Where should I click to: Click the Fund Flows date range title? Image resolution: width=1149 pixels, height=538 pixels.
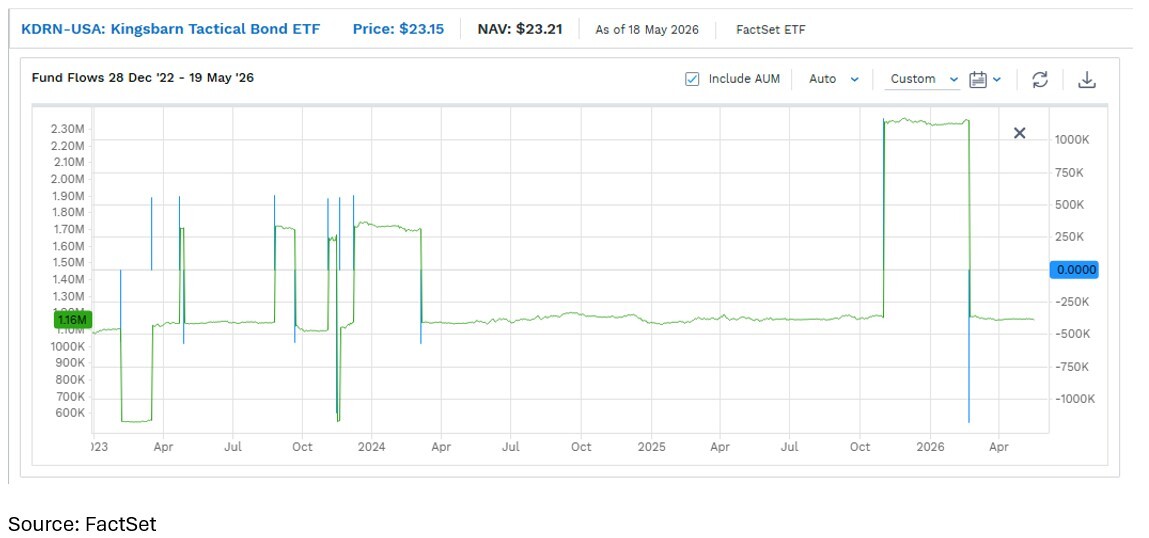143,78
